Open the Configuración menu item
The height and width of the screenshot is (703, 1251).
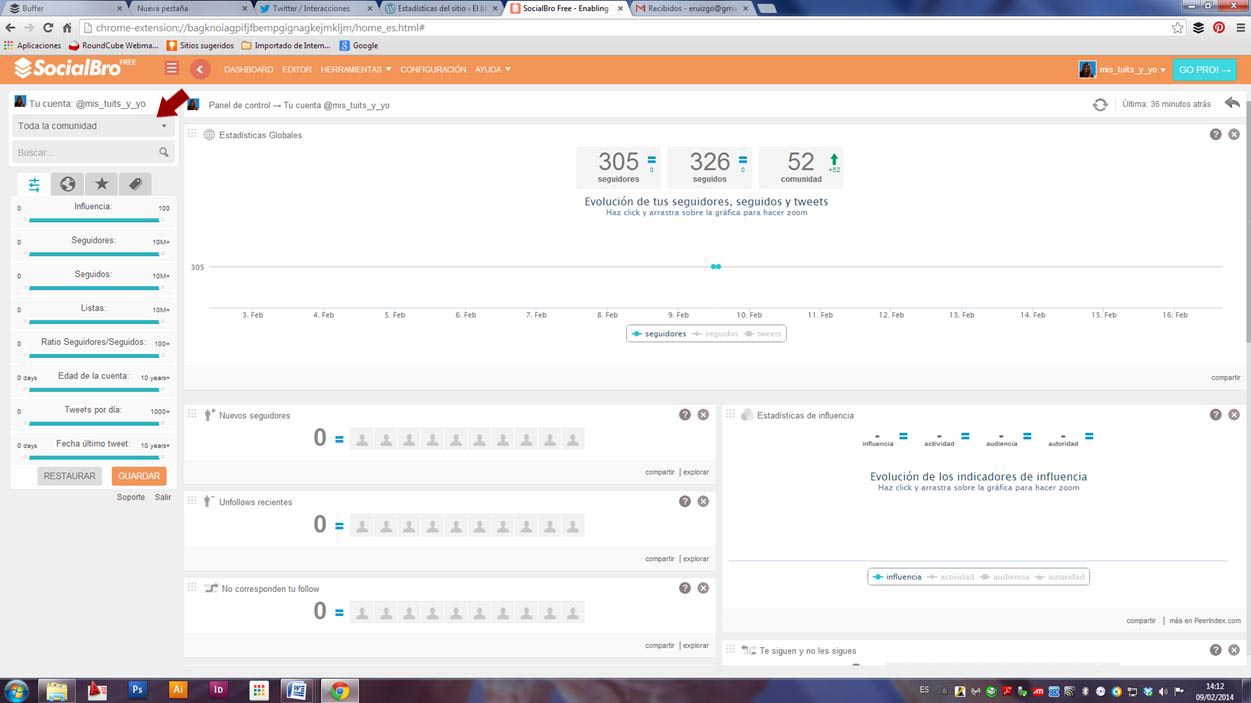pyautogui.click(x=433, y=70)
